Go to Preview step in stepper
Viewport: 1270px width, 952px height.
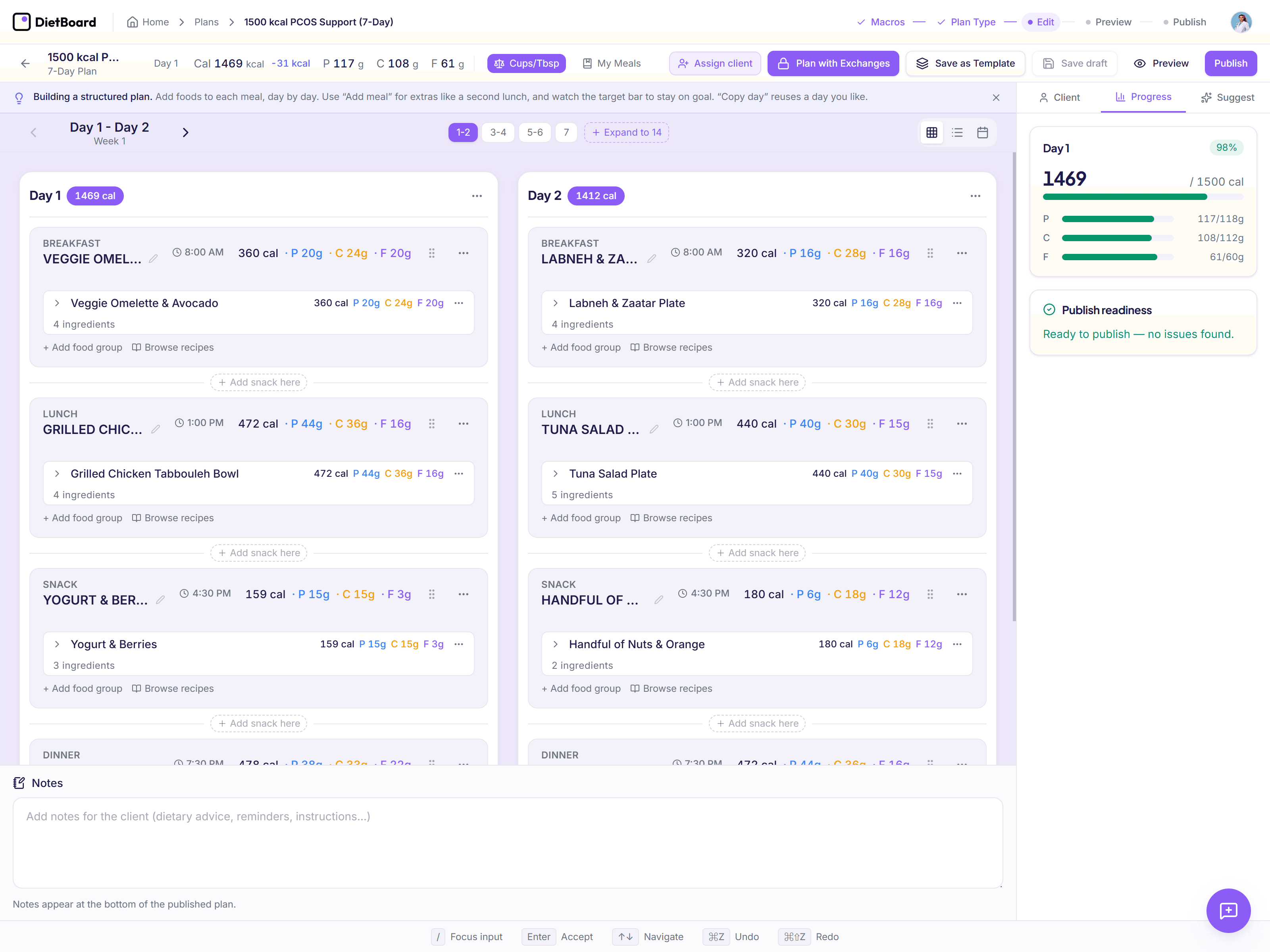pos(1108,22)
